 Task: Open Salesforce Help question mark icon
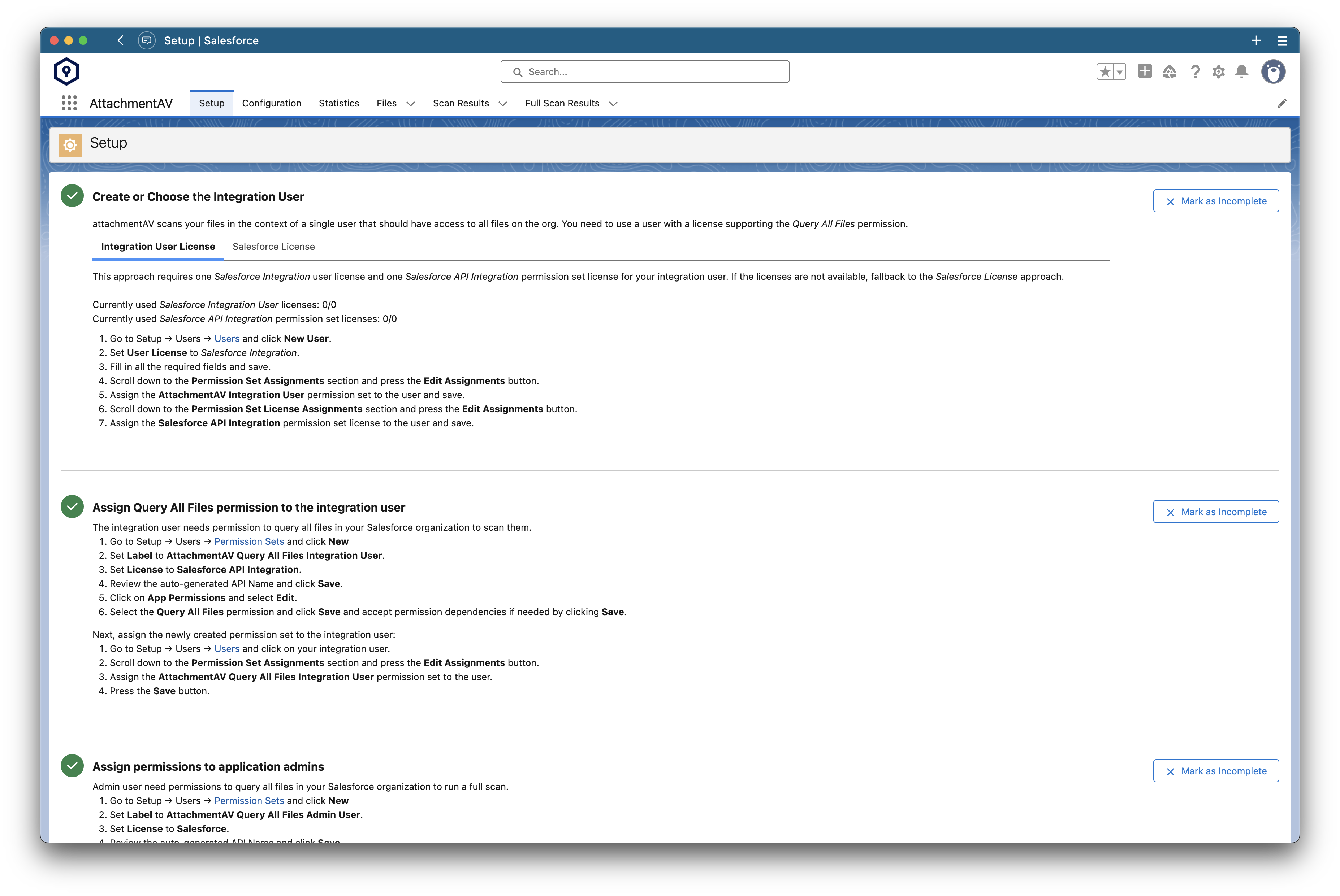click(1195, 71)
